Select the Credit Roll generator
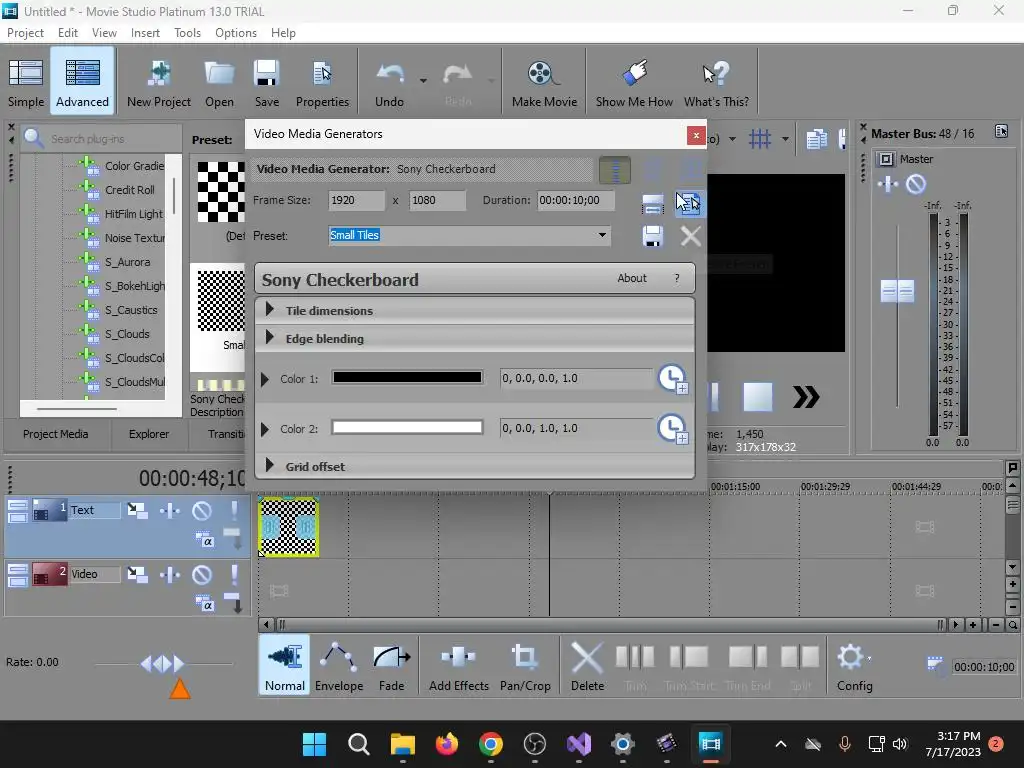This screenshot has height=768, width=1024. pos(129,189)
